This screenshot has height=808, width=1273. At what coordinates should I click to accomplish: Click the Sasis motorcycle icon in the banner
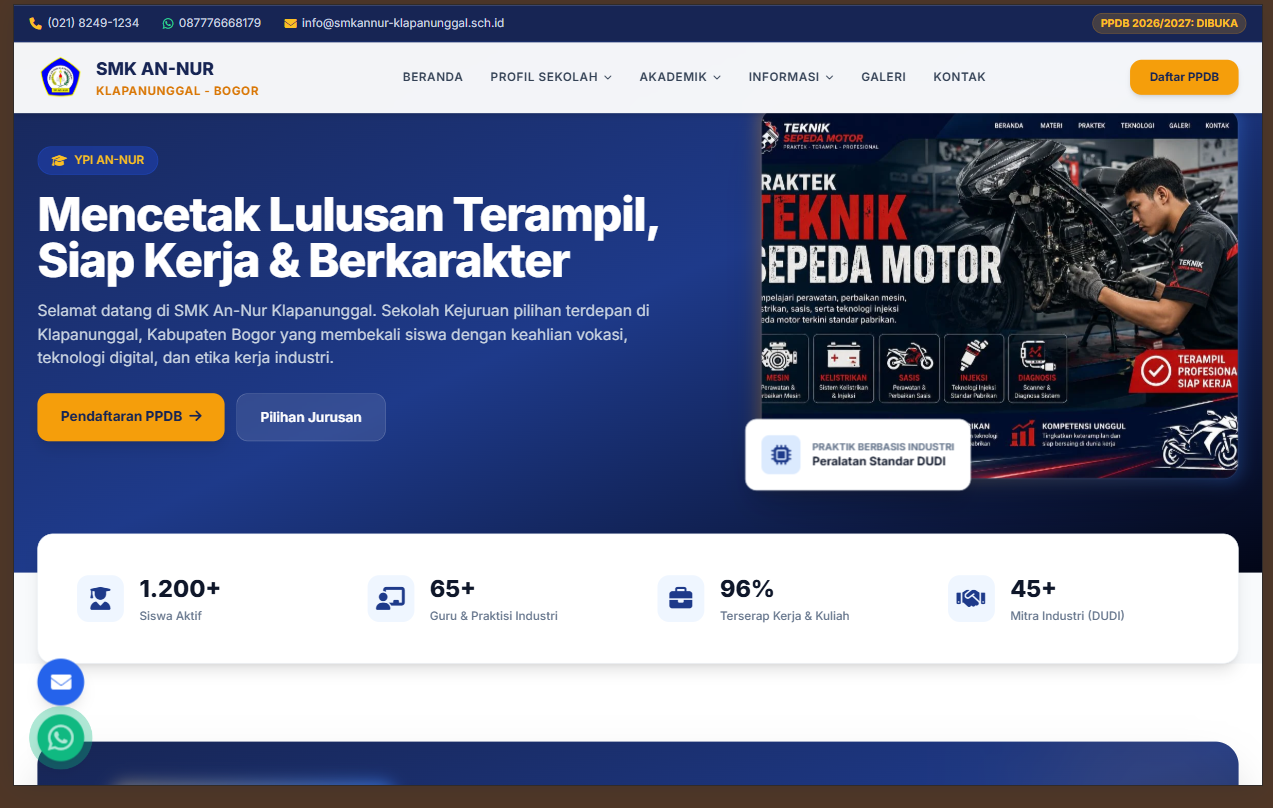pyautogui.click(x=909, y=357)
